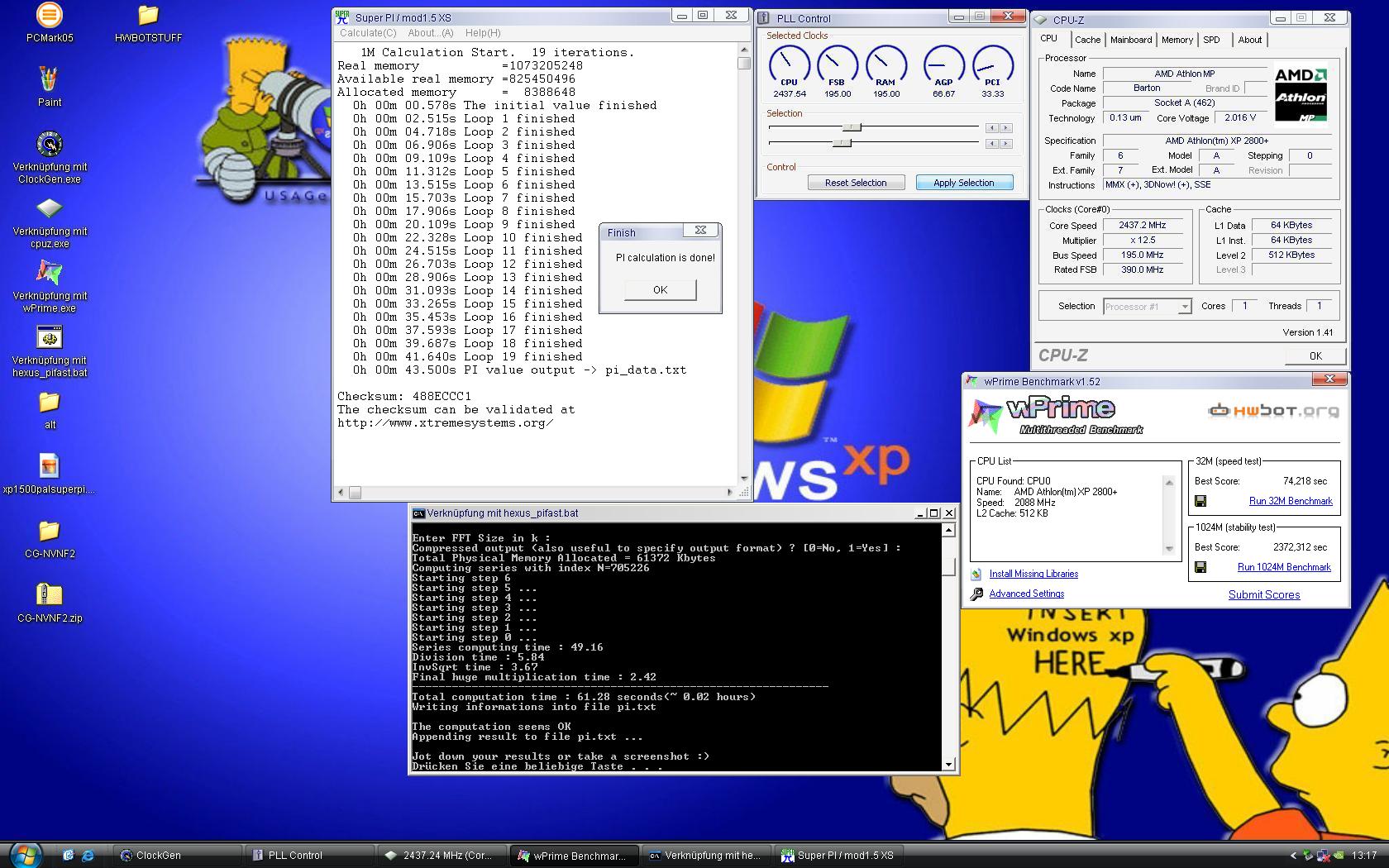
Task: Click the lower PLL Control slider thumb
Action: click(x=842, y=143)
